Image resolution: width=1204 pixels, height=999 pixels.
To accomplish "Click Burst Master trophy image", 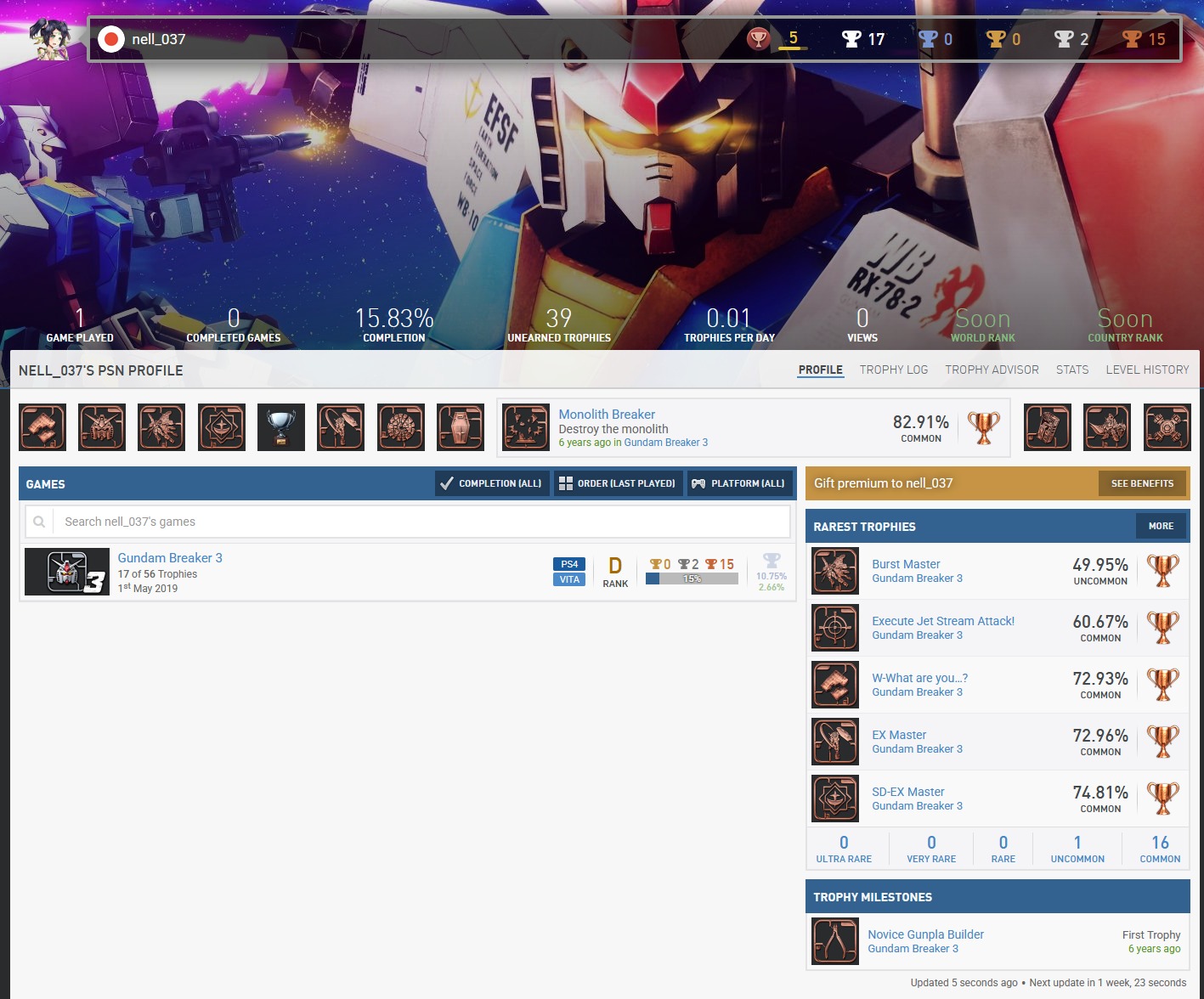I will coord(835,571).
